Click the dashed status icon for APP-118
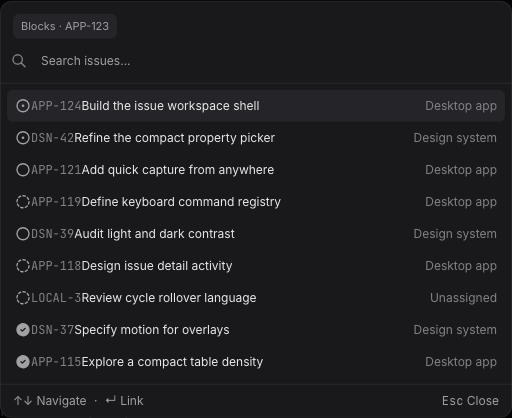Viewport: 512px width, 418px height. (x=23, y=266)
